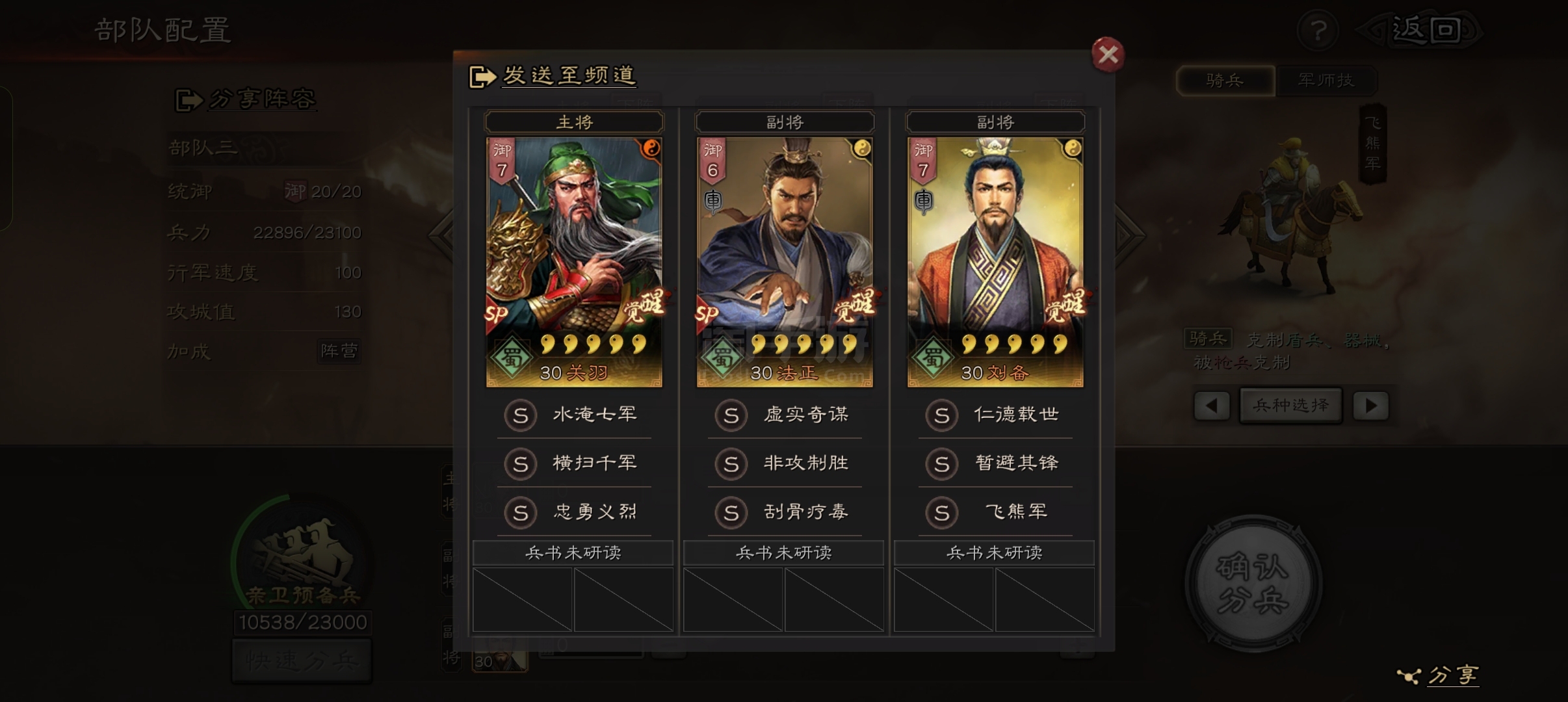Screen dimensions: 1568x702
Task: Open the S skill icon for 仁德载世
Action: click(x=941, y=415)
